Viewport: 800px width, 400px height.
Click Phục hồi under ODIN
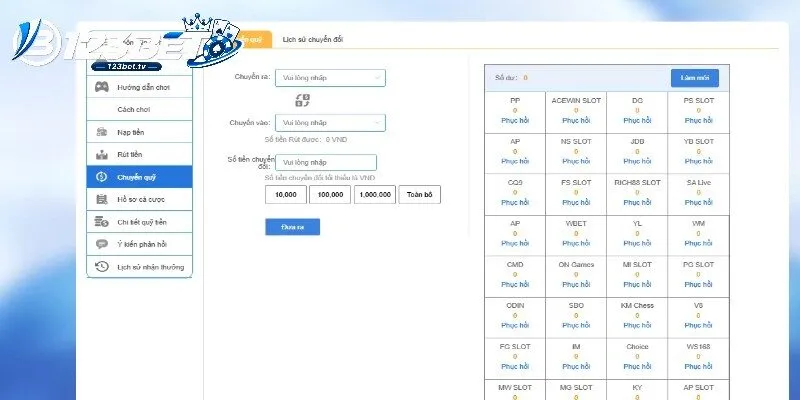point(515,325)
